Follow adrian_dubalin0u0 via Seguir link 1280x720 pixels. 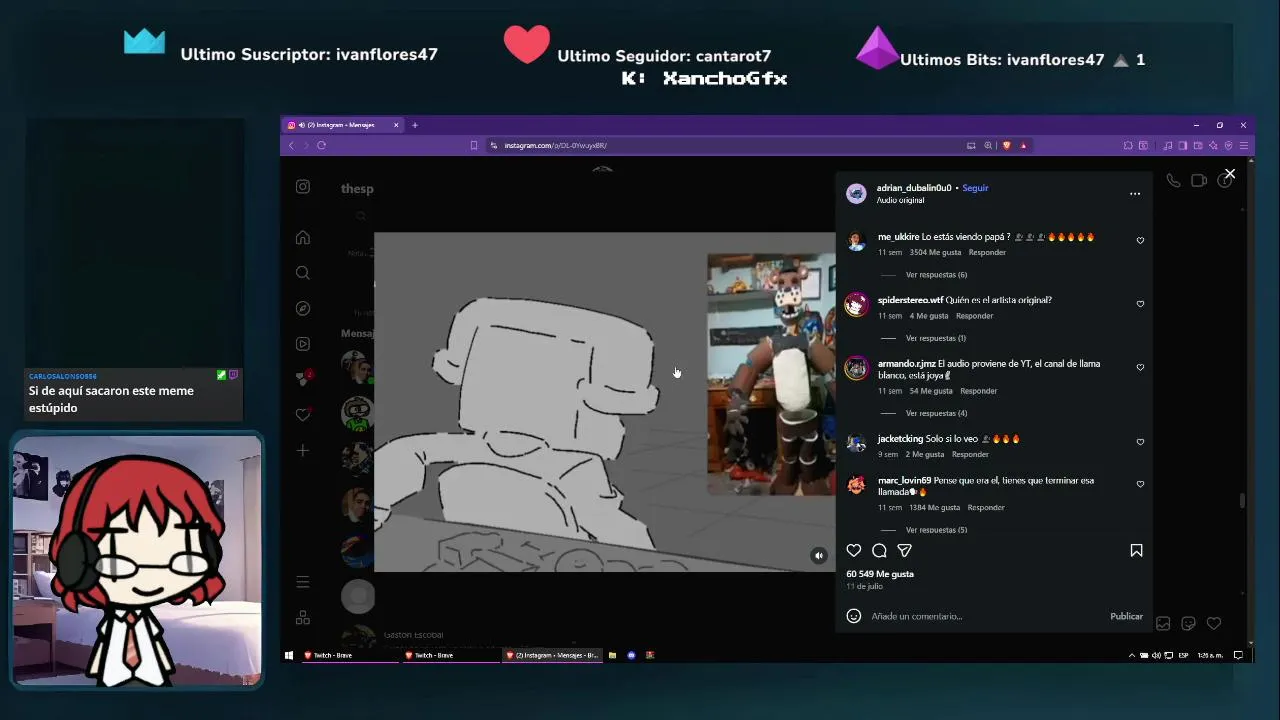975,188
